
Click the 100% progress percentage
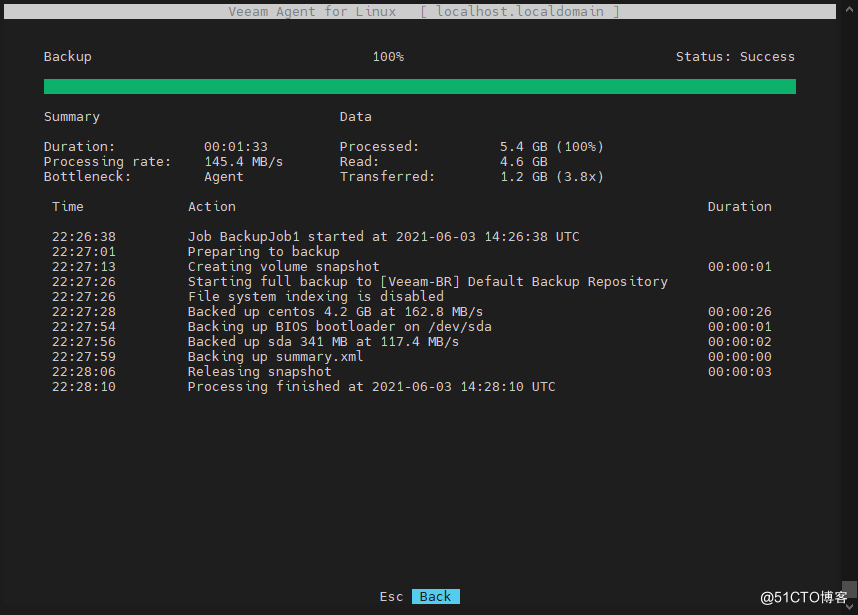click(388, 56)
